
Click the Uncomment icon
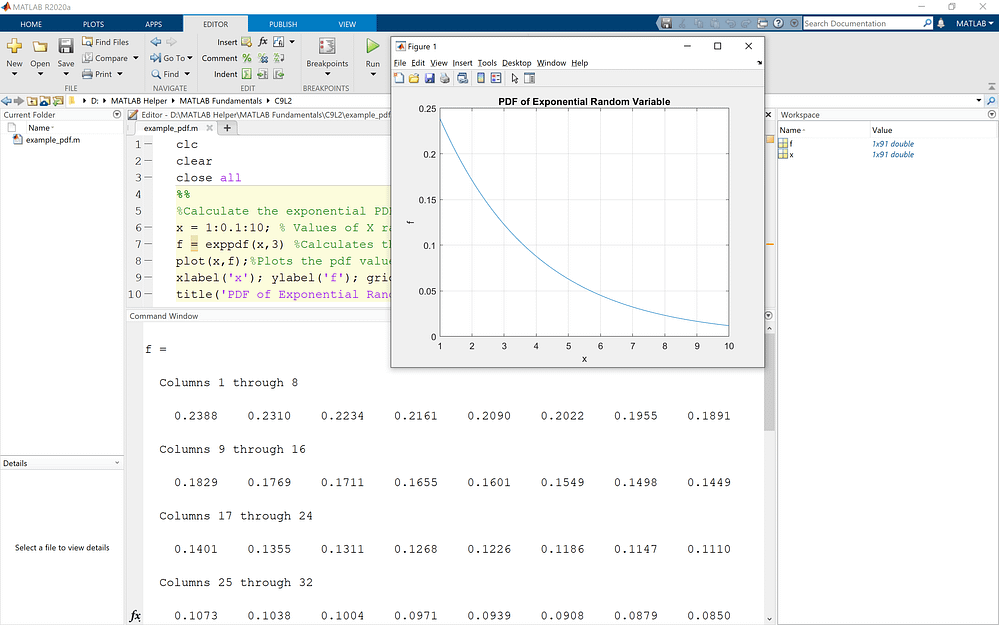262,58
